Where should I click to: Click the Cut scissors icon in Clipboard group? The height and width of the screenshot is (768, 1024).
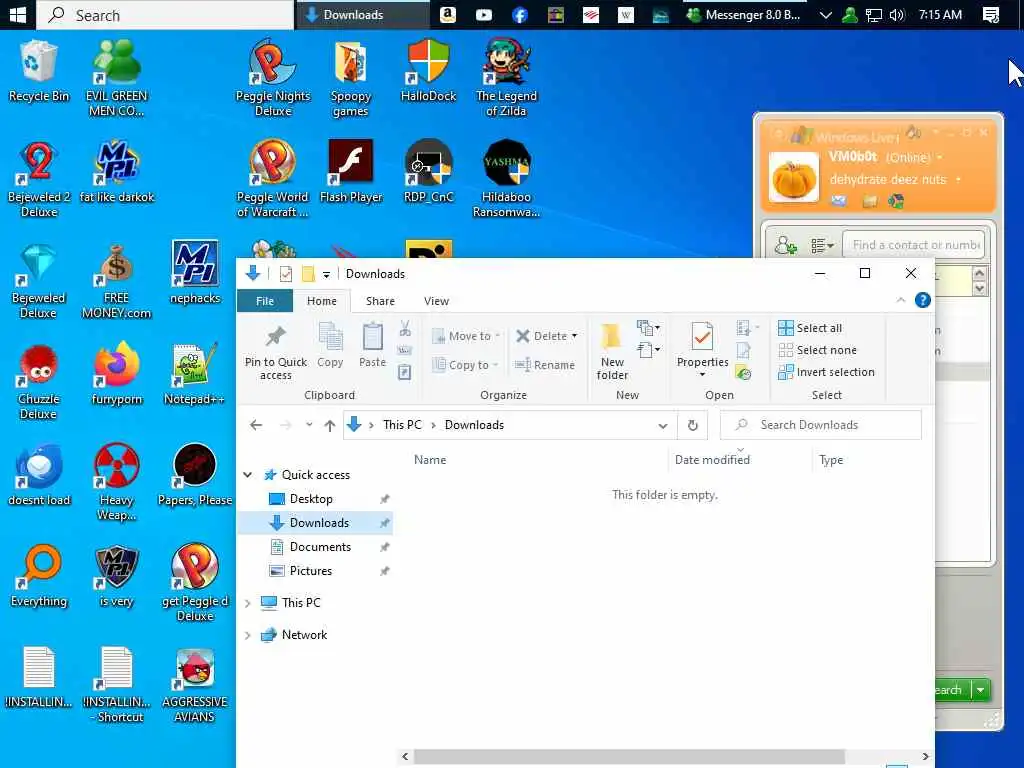[x=405, y=328]
